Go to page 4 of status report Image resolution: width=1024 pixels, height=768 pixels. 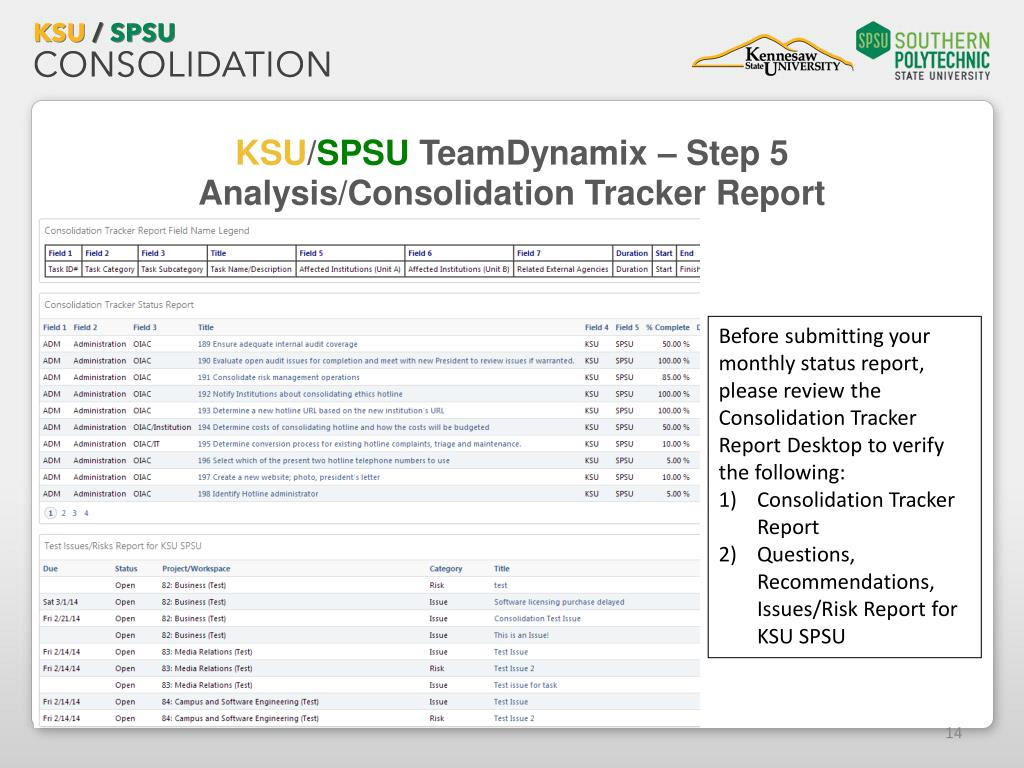coord(86,513)
